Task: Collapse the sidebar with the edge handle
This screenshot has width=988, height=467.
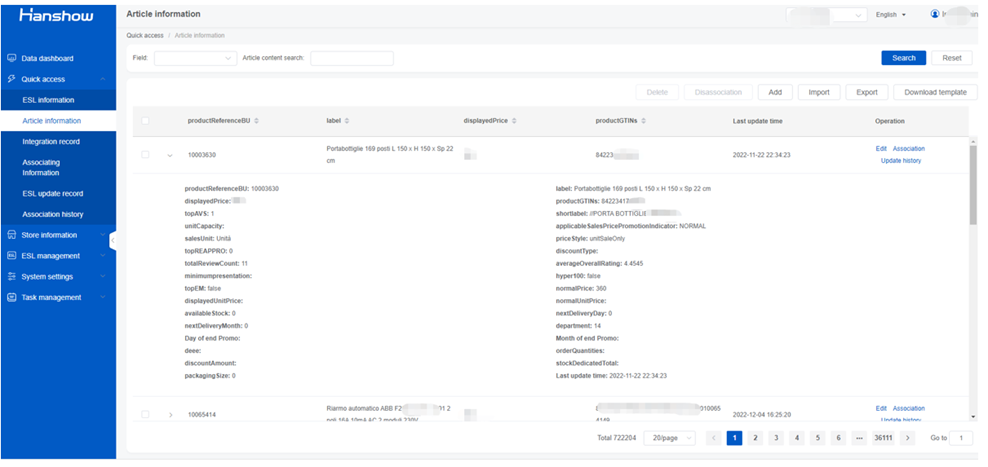Action: click(x=113, y=240)
